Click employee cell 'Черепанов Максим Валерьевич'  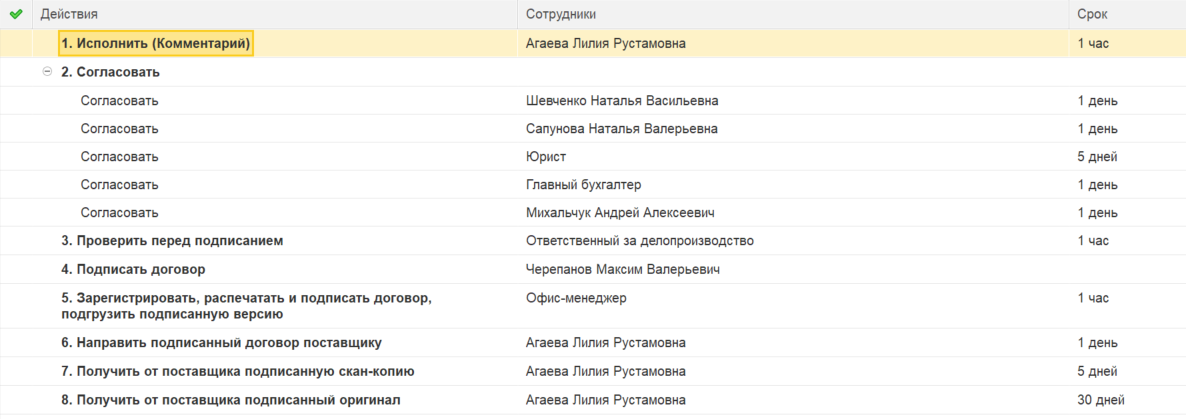click(x=622, y=269)
